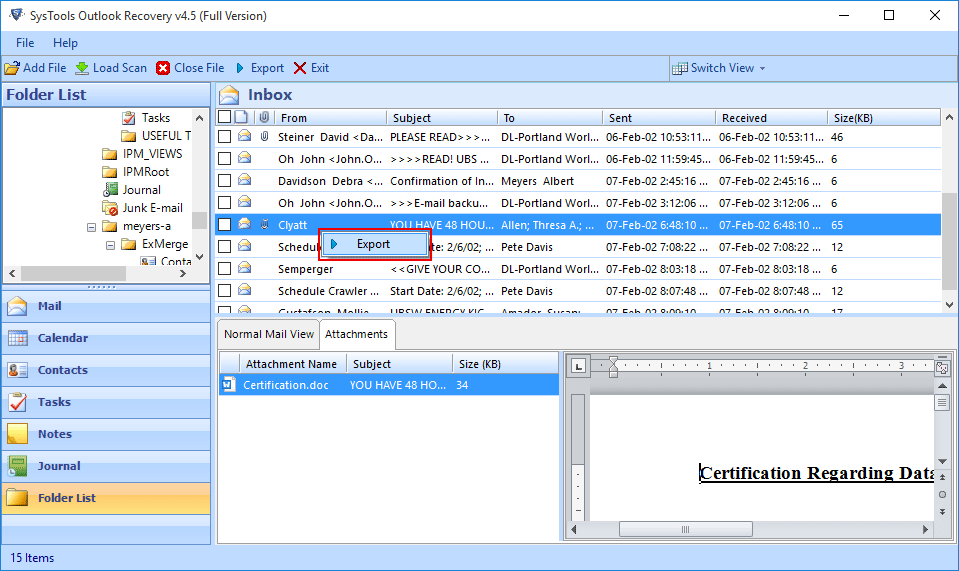Click the envelope icon on Semperger row
The image size is (959, 571).
(245, 268)
